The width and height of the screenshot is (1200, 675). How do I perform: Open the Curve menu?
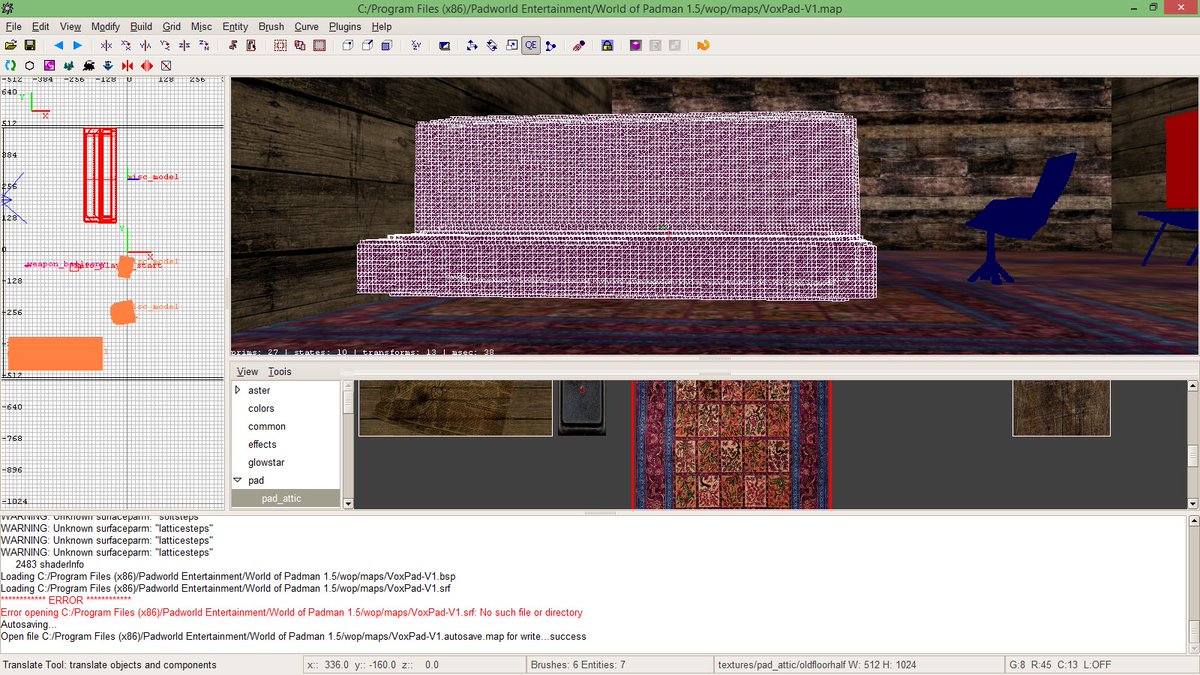(306, 26)
